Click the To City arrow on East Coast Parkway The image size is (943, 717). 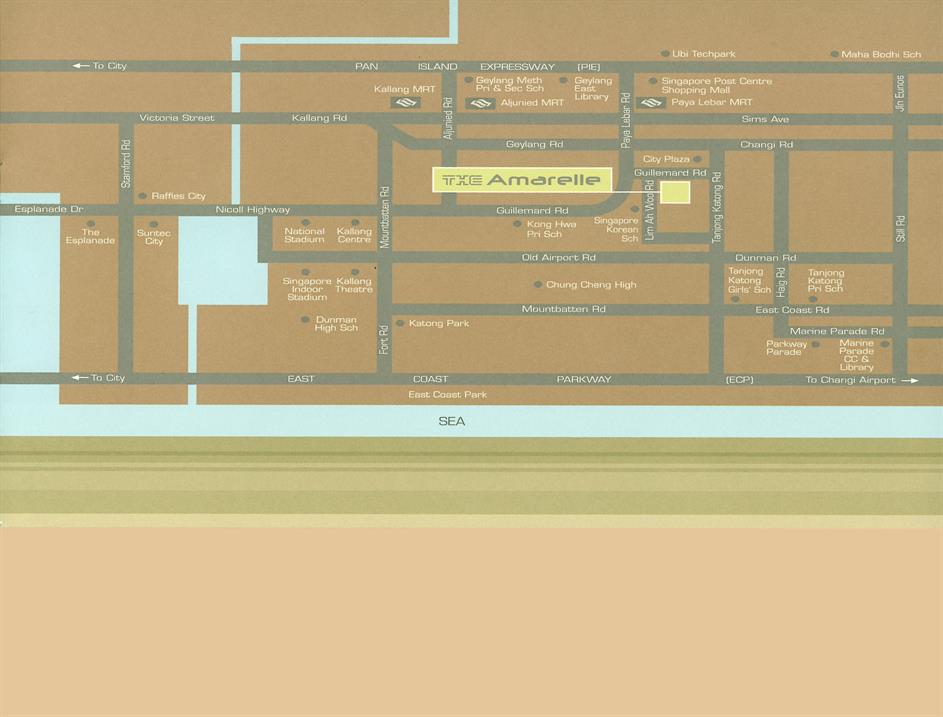pyautogui.click(x=79, y=378)
